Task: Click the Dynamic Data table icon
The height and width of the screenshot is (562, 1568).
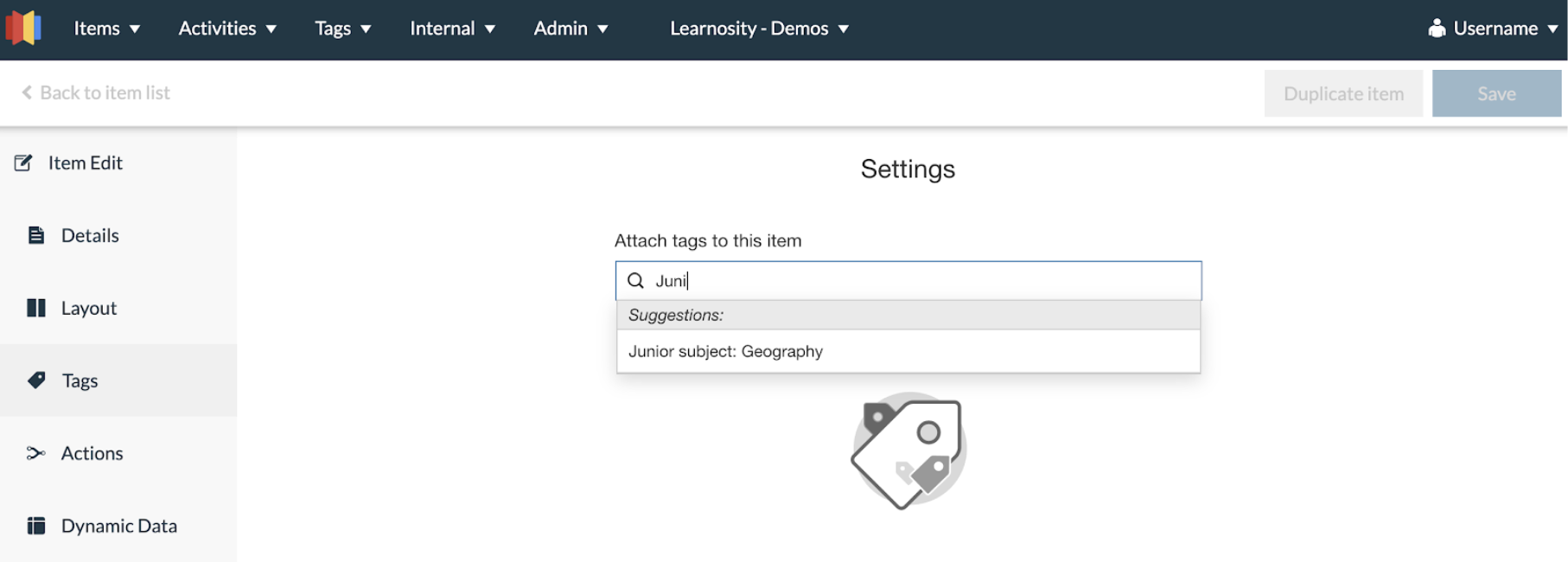Action: [x=35, y=526]
